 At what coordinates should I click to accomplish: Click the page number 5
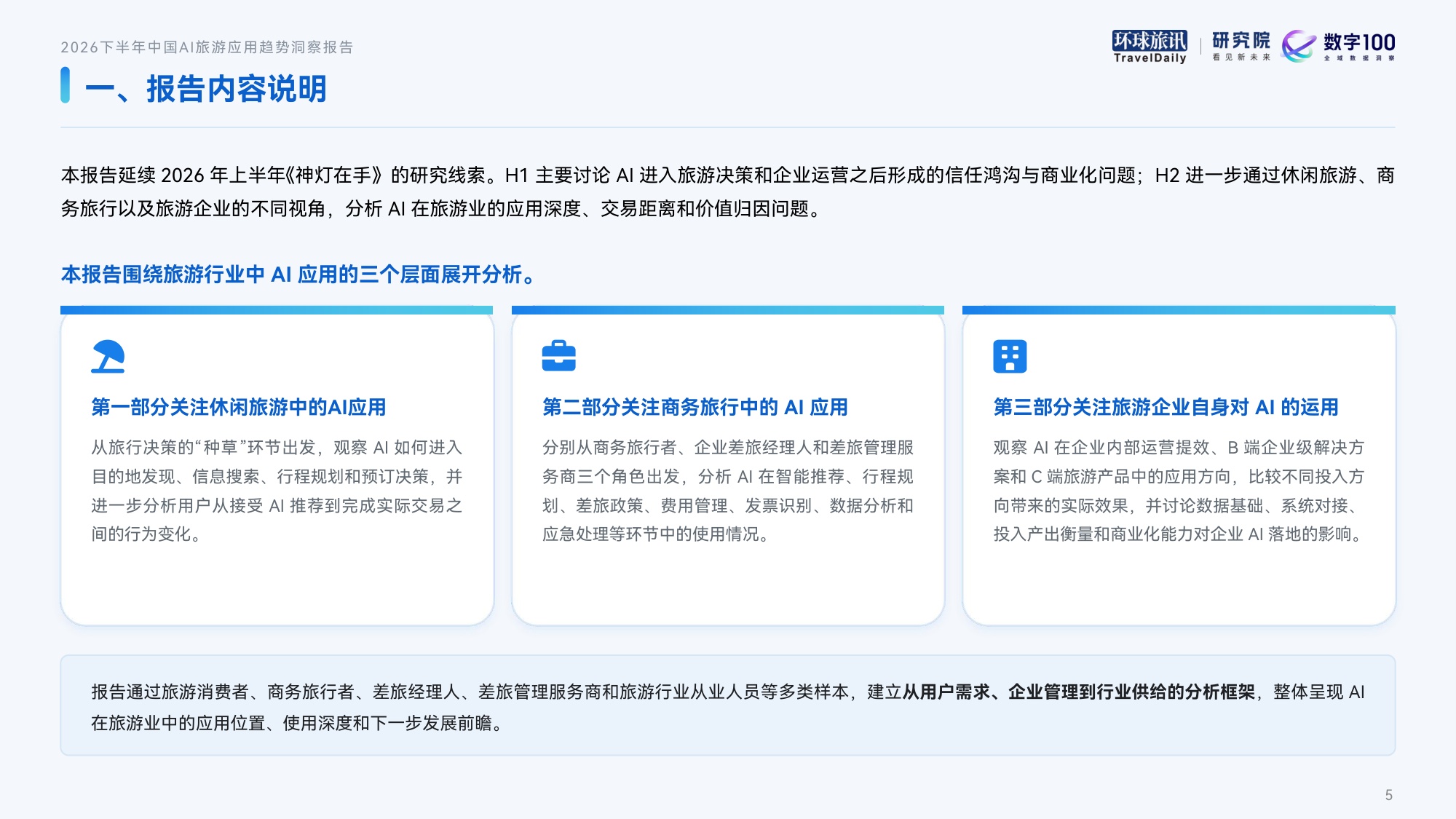click(x=1389, y=795)
